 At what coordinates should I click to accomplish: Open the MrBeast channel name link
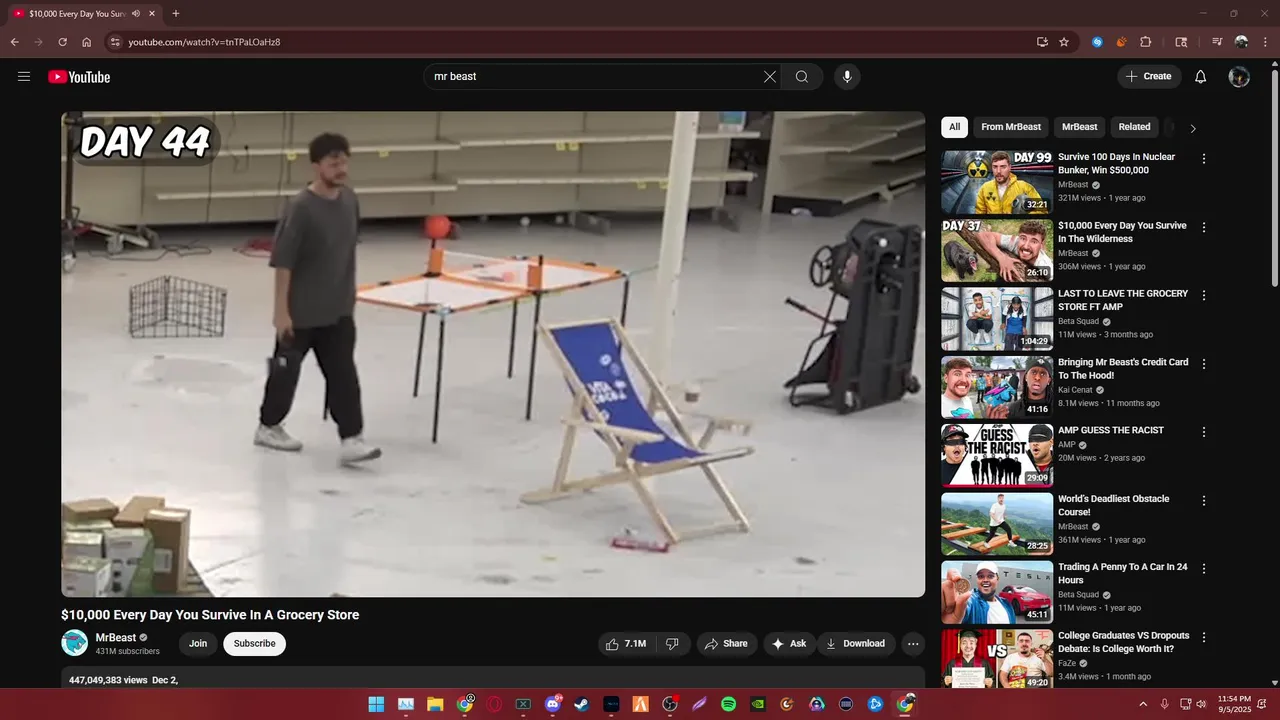pyautogui.click(x=116, y=638)
